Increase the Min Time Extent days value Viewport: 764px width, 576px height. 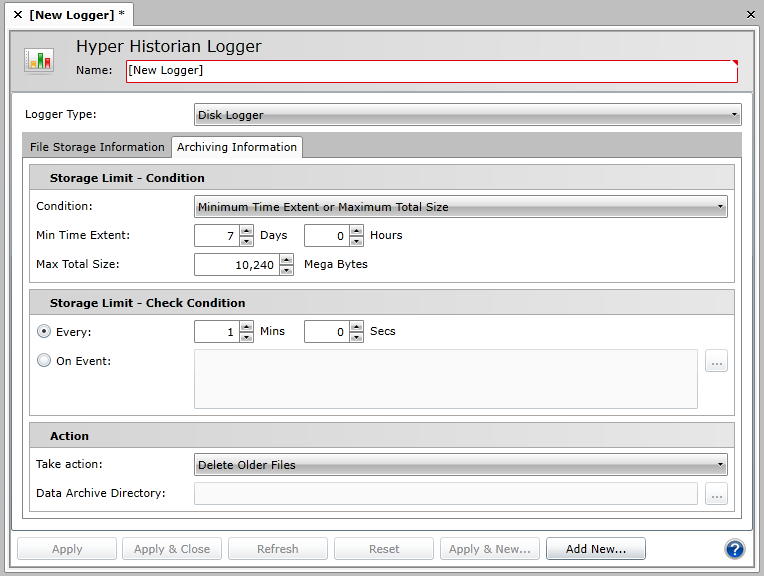(247, 230)
